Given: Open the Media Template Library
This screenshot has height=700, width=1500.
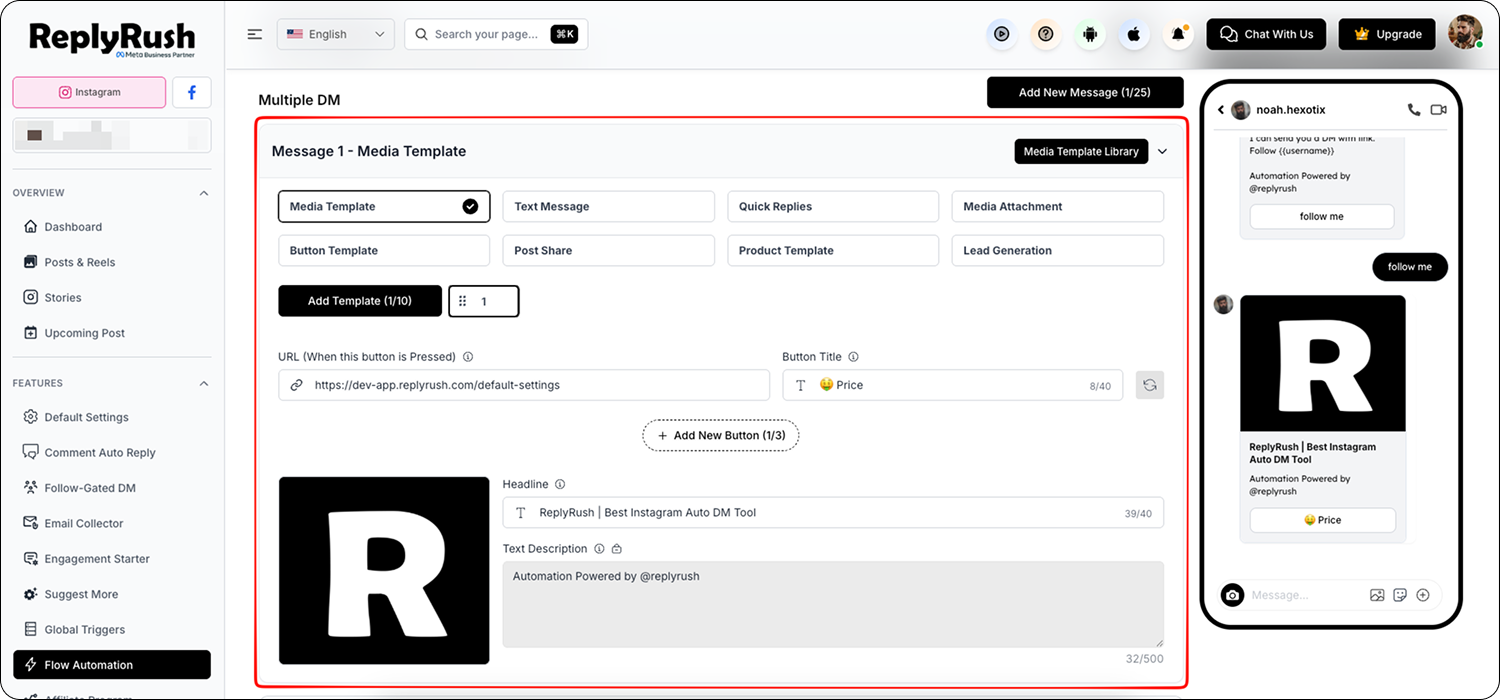Looking at the screenshot, I should 1081,152.
